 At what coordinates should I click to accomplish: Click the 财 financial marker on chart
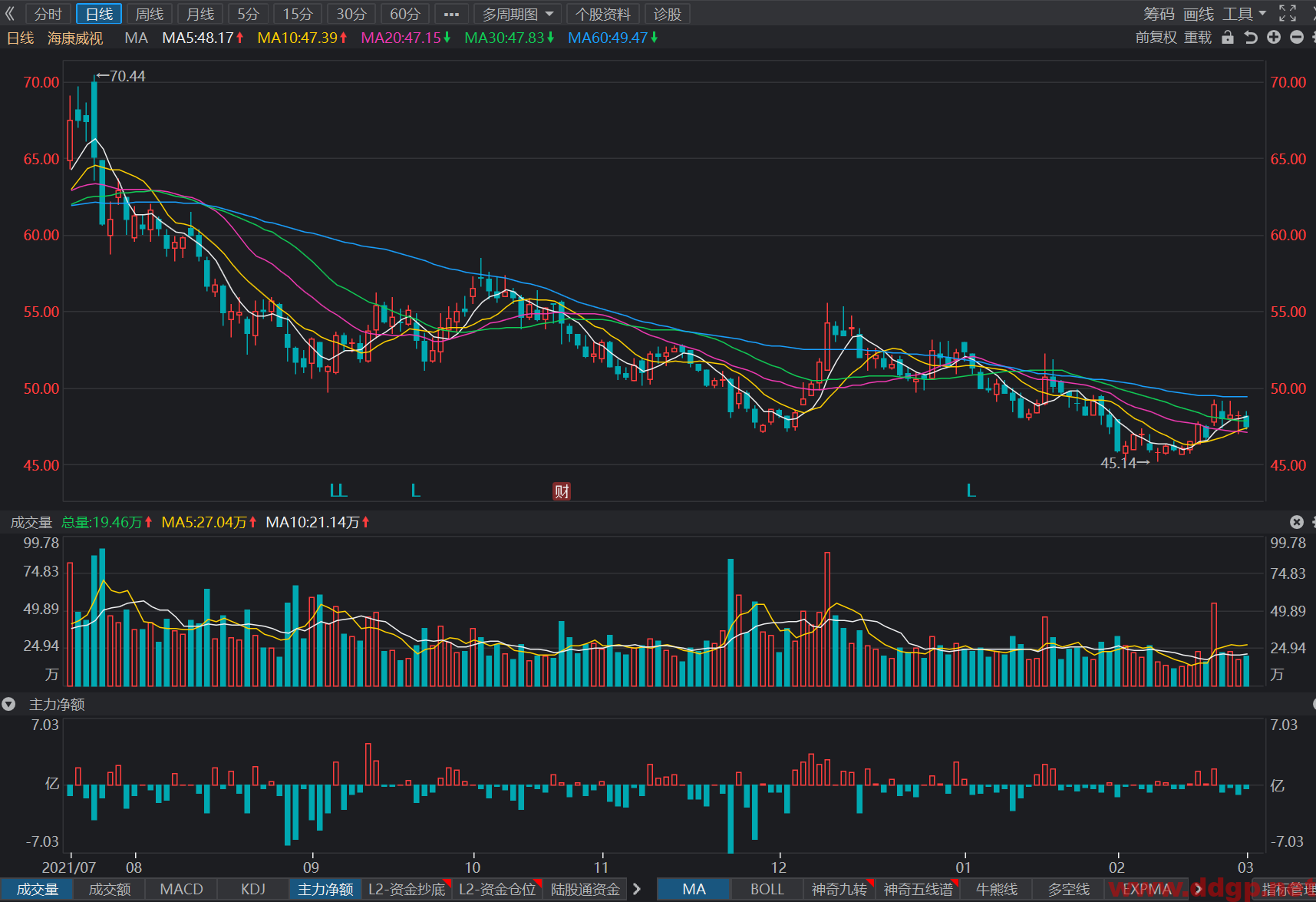tap(562, 491)
